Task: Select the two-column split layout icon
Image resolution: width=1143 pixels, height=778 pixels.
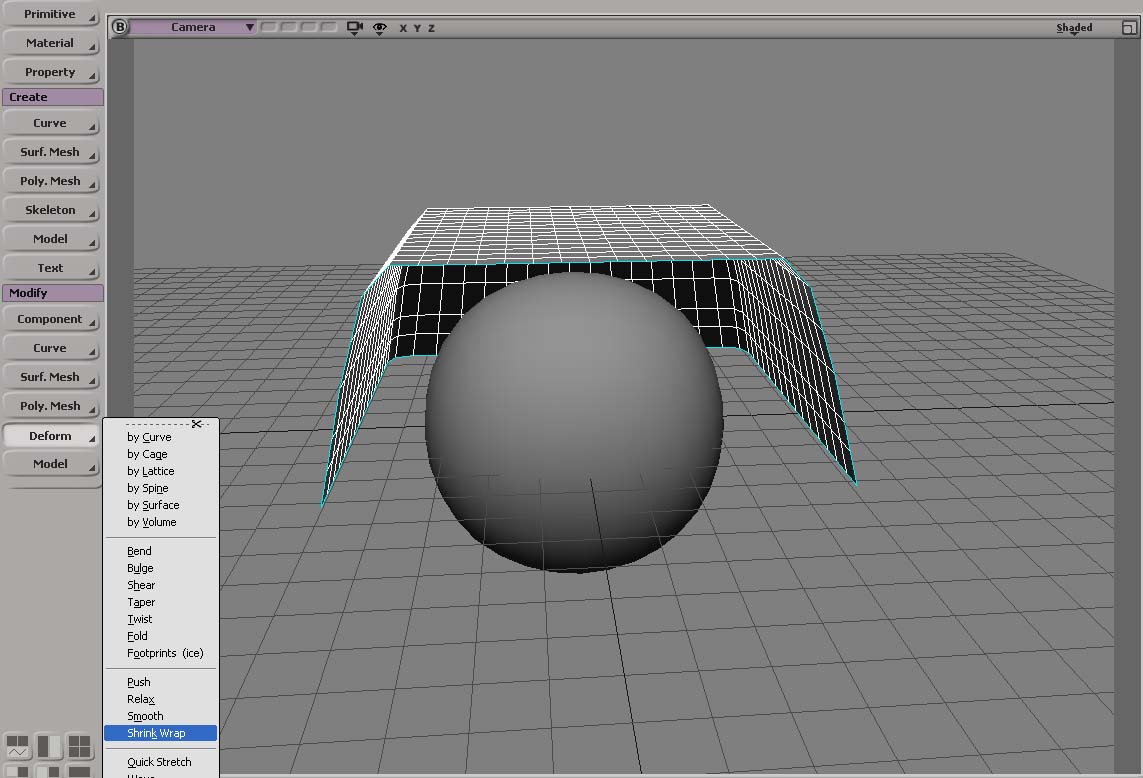Action: tap(49, 746)
